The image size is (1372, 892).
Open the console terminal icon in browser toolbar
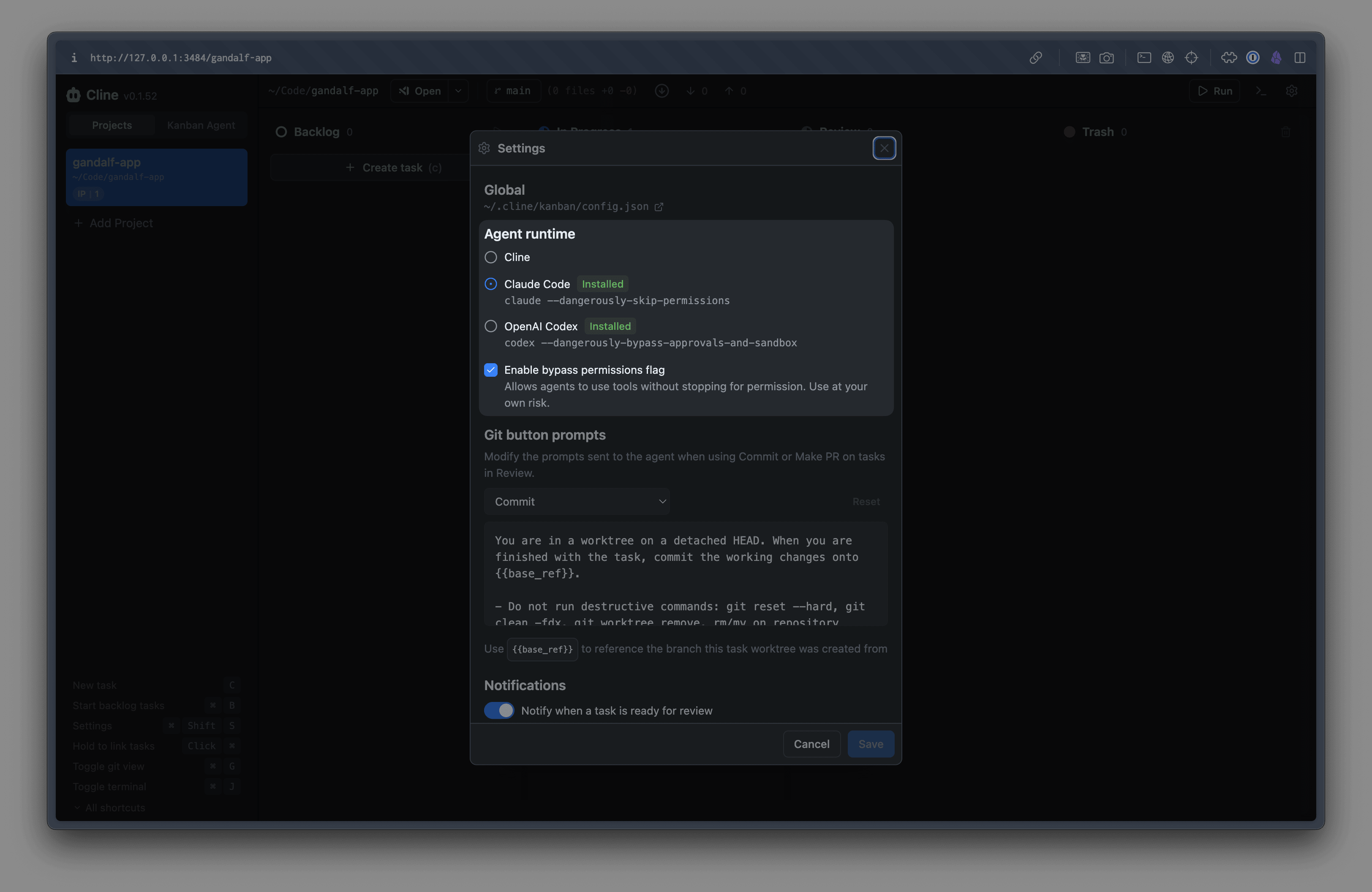tap(1144, 57)
